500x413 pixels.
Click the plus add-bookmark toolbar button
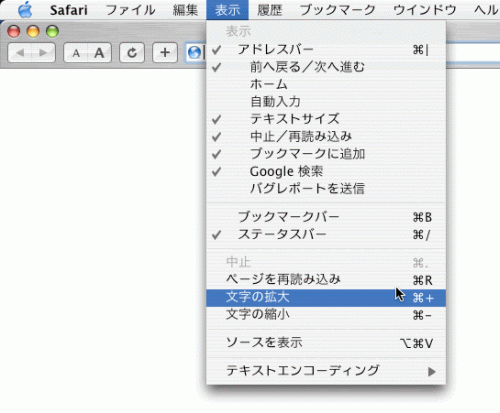[165, 53]
